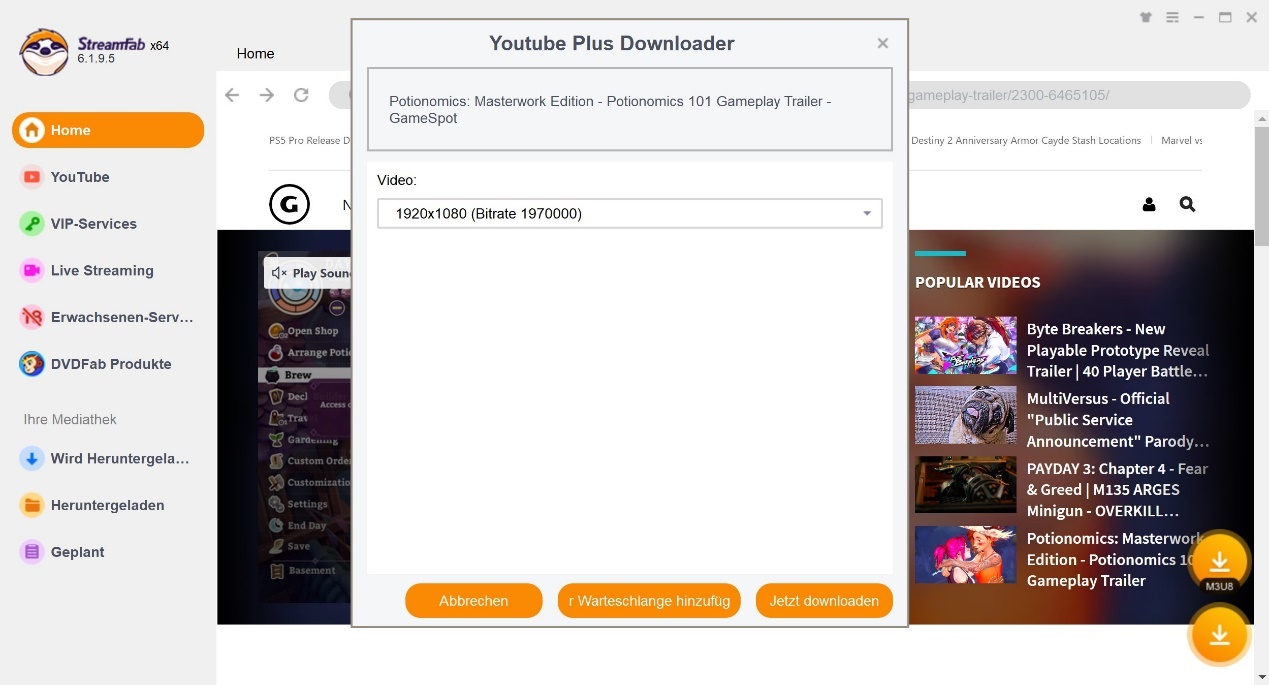Viewport: 1269px width, 685px height.
Task: Open MultiVersus Public Service Announcement link
Action: (1118, 420)
